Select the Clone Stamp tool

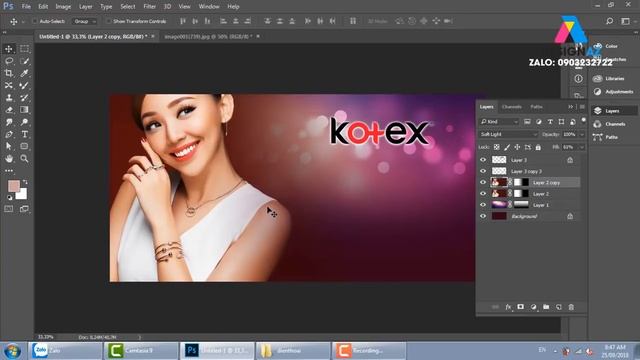[x=9, y=98]
